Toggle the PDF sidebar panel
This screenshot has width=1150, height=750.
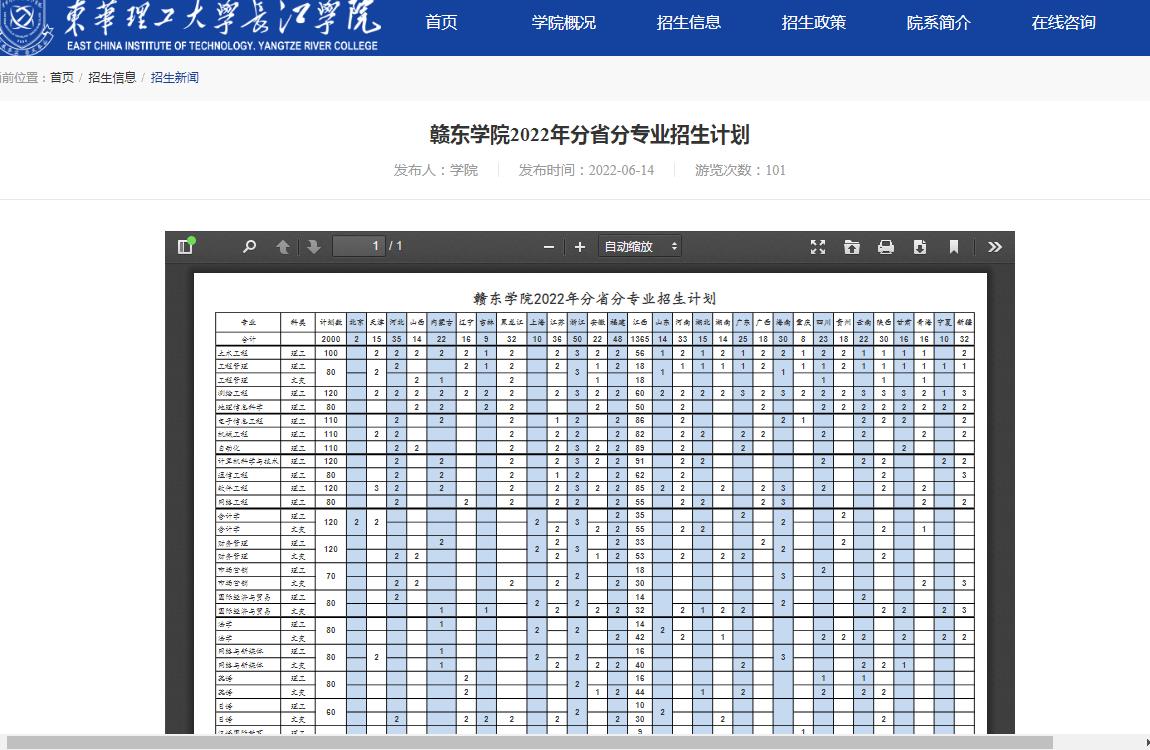[185, 246]
